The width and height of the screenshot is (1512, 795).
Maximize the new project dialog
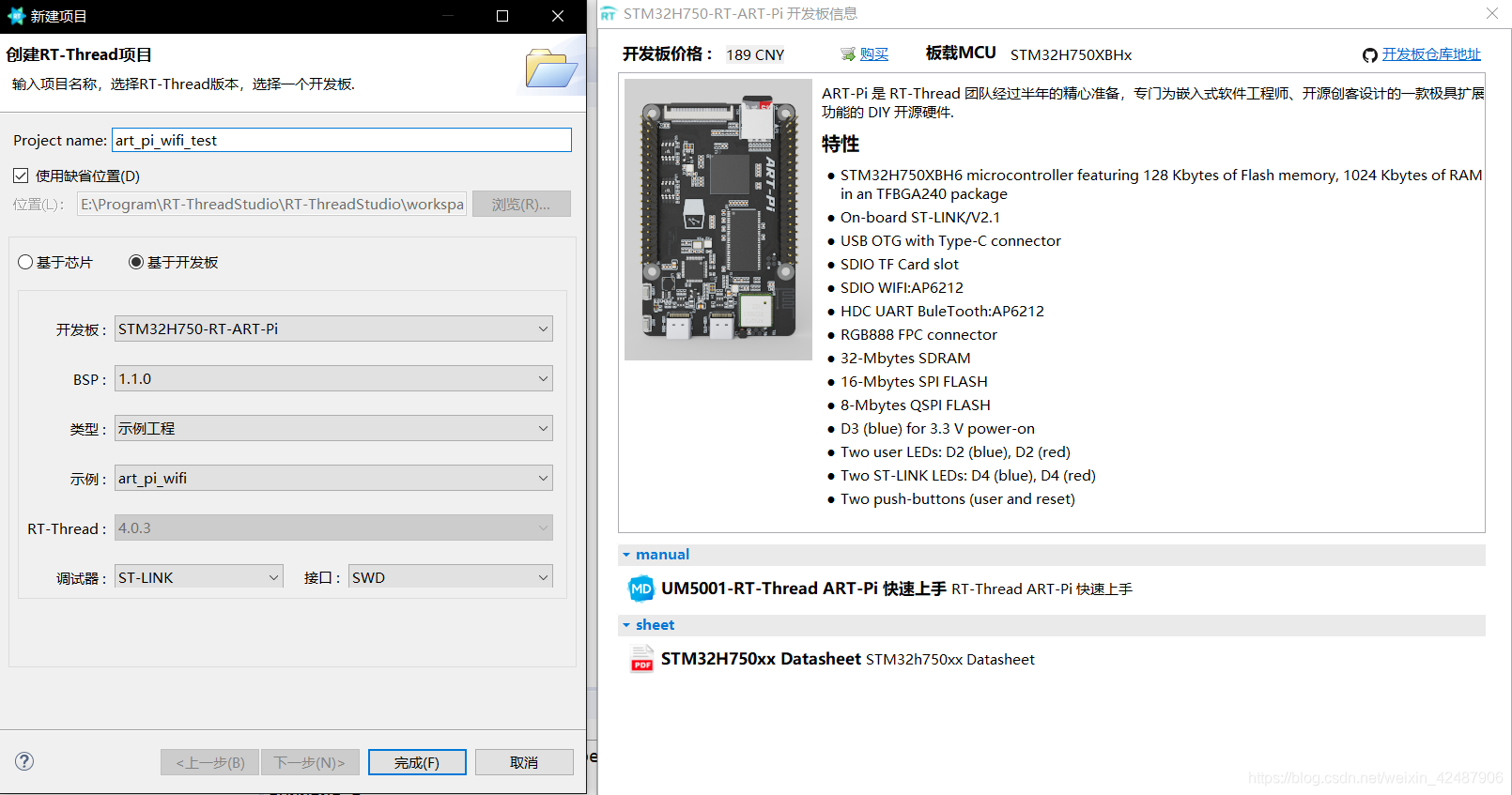pyautogui.click(x=502, y=16)
